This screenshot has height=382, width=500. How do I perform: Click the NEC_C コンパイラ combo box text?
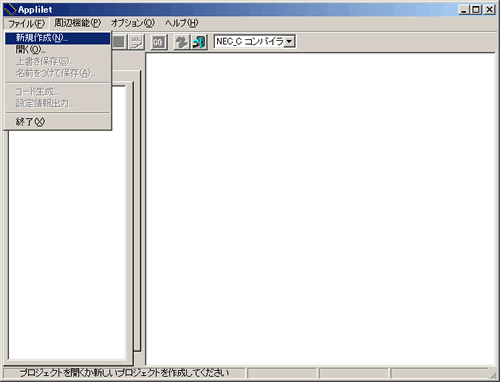[x=250, y=42]
